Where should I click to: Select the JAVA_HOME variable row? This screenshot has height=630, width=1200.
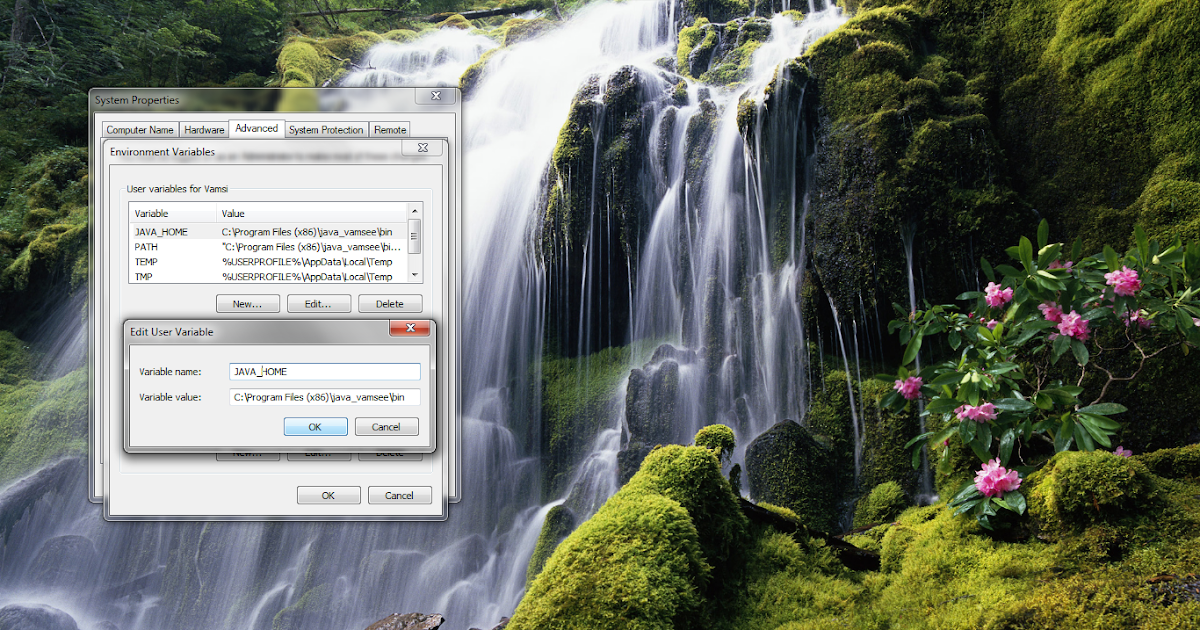(x=268, y=232)
